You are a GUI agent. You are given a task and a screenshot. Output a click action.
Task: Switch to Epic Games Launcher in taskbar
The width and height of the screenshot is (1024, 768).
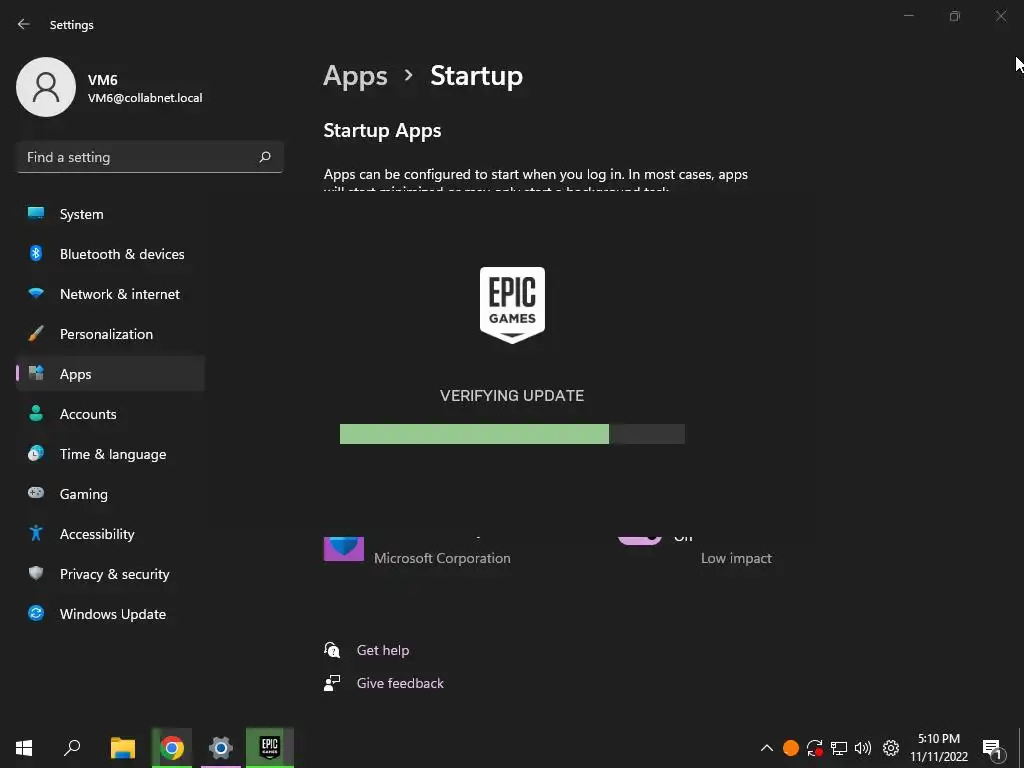pos(270,748)
